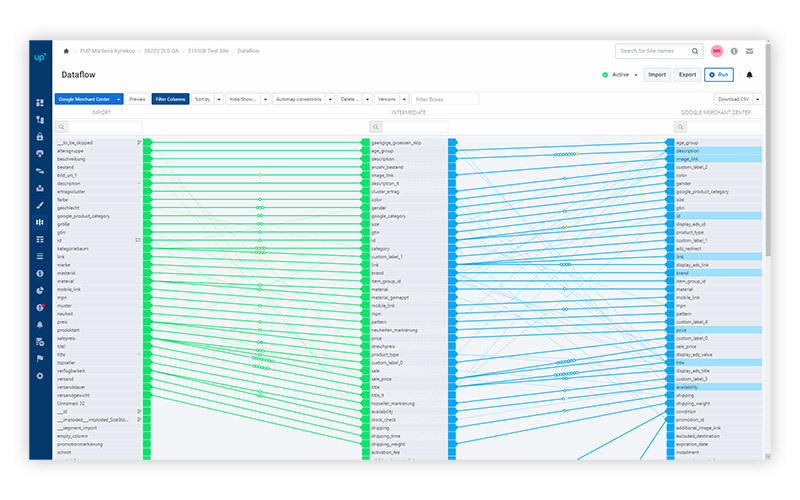Click the black notification bell beside Run
Image resolution: width=800 pixels, height=500 pixels.
point(749,75)
